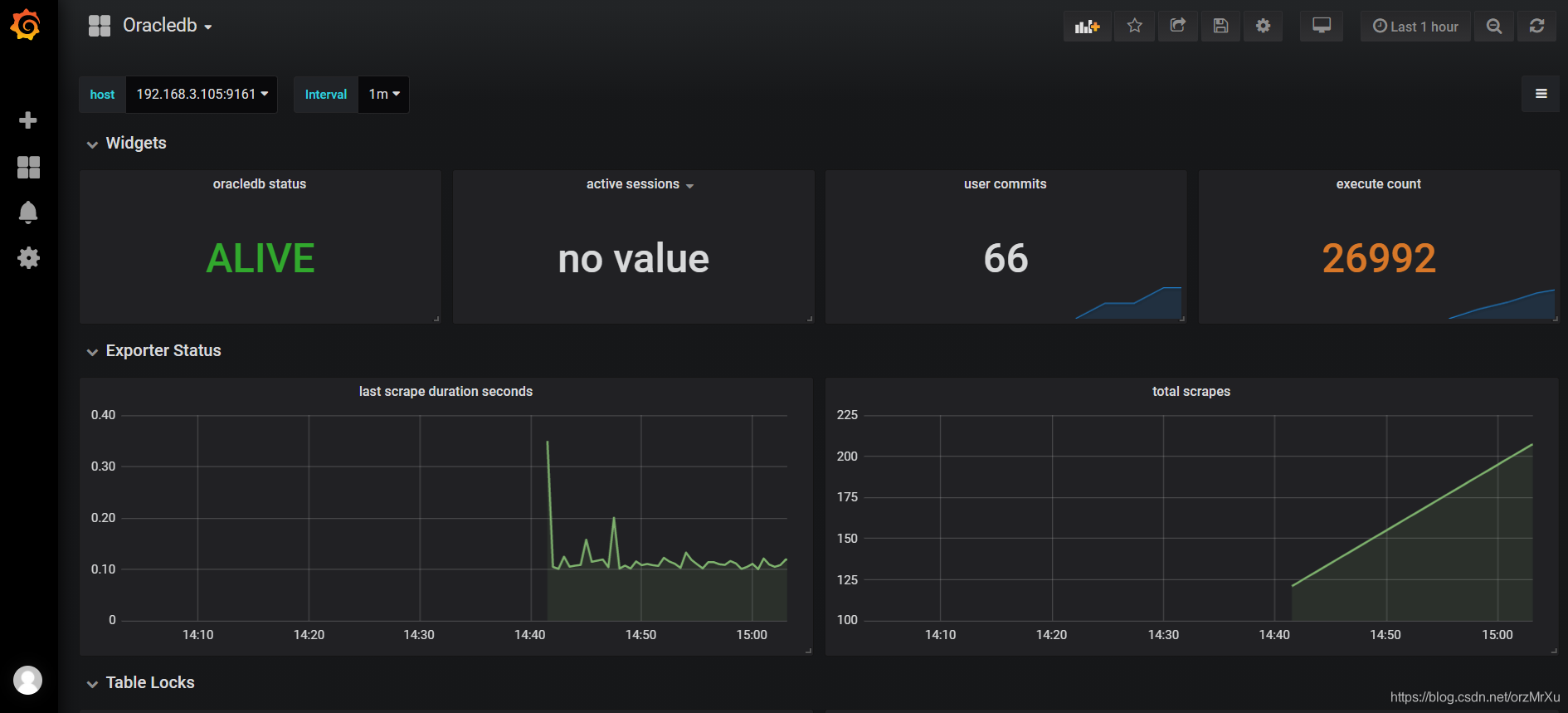Open the dashboard links hamburger menu
This screenshot has height=713, width=1568.
pyautogui.click(x=1541, y=94)
